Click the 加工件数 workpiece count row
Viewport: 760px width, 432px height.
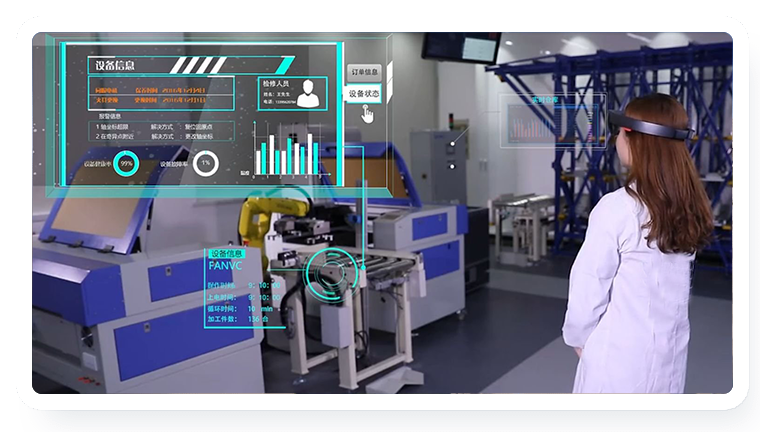(x=241, y=320)
